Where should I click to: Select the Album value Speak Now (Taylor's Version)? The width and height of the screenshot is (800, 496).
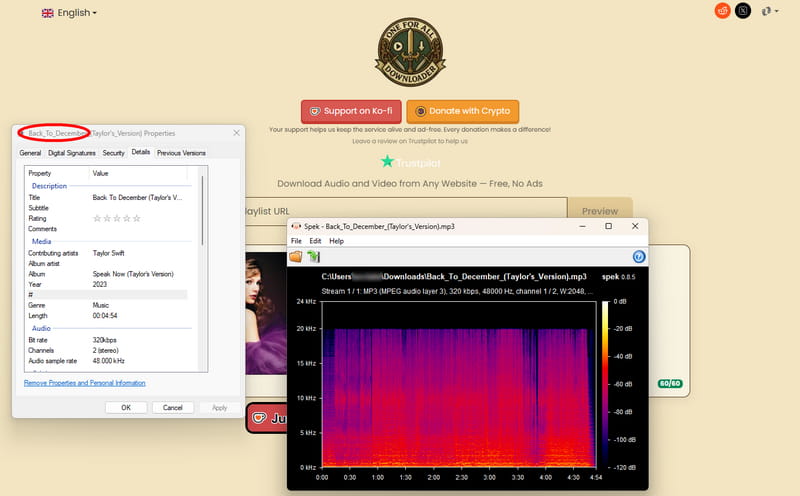pyautogui.click(x=133, y=274)
